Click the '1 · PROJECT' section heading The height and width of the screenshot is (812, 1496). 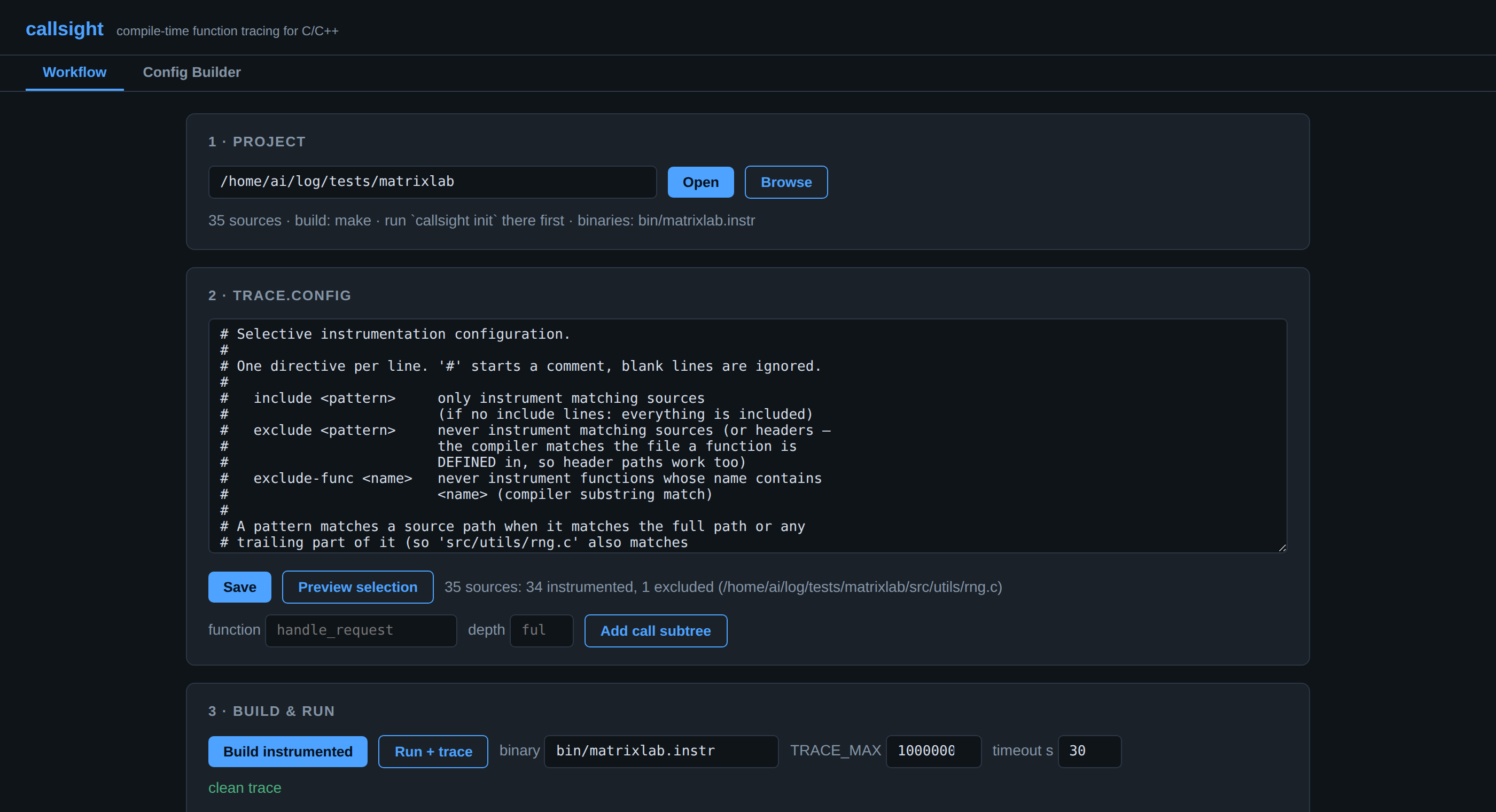click(x=256, y=142)
